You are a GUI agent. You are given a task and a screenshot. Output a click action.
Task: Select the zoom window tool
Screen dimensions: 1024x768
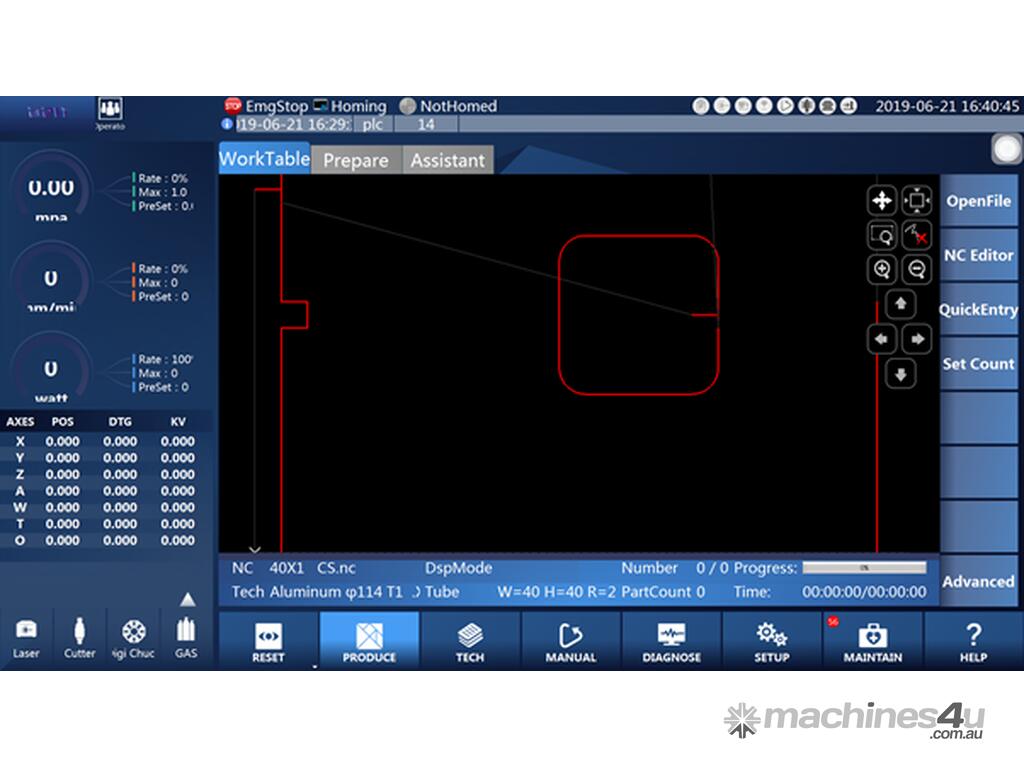tap(881, 235)
